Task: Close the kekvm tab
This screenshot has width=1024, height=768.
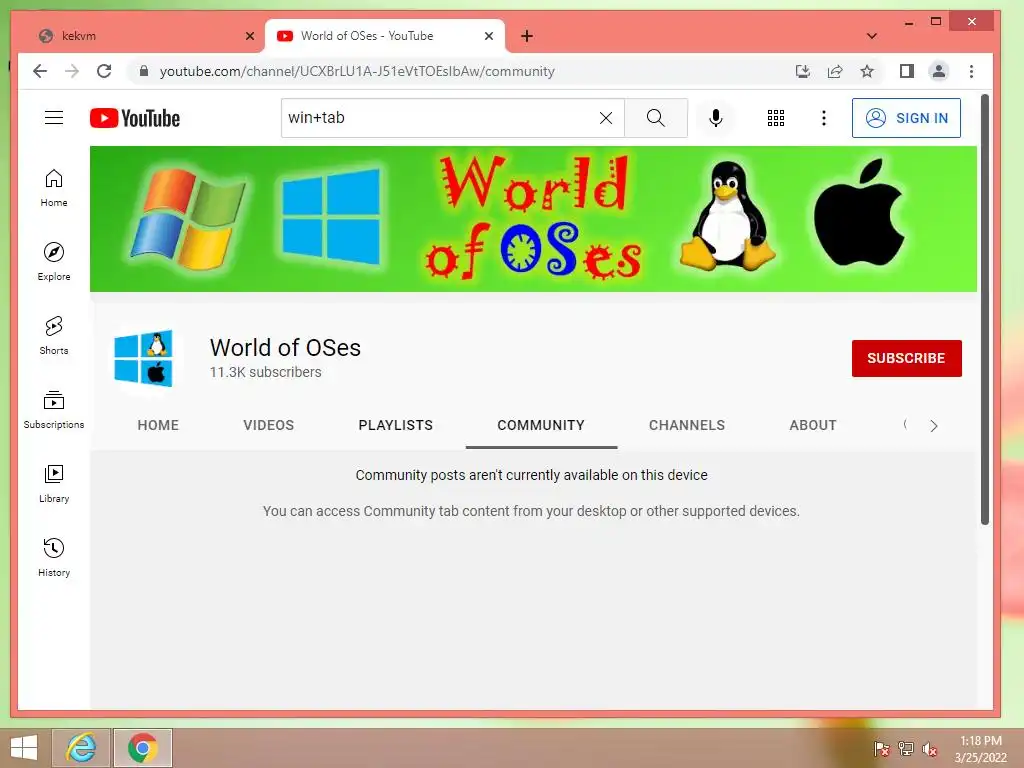Action: [x=249, y=36]
